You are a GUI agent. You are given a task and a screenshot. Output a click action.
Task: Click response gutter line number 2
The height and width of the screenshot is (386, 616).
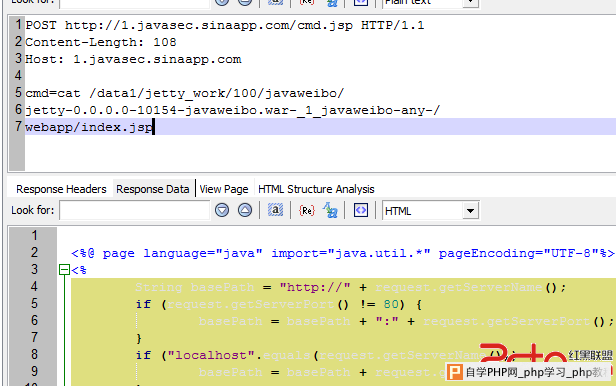pyautogui.click(x=35, y=252)
